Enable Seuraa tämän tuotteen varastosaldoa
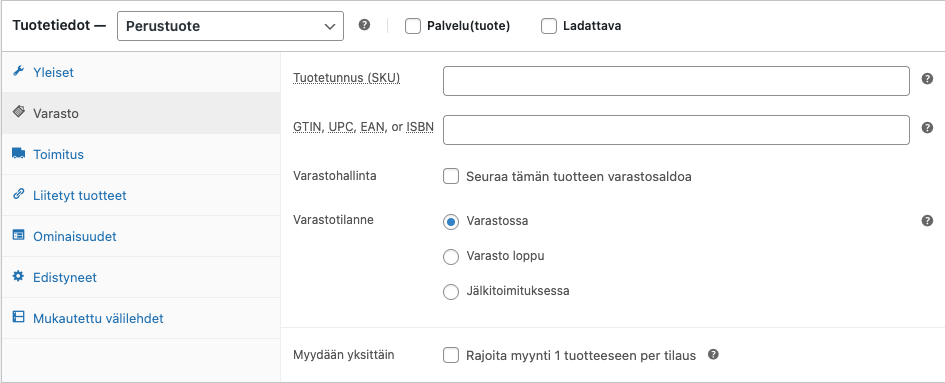This screenshot has width=945, height=383. tap(451, 177)
